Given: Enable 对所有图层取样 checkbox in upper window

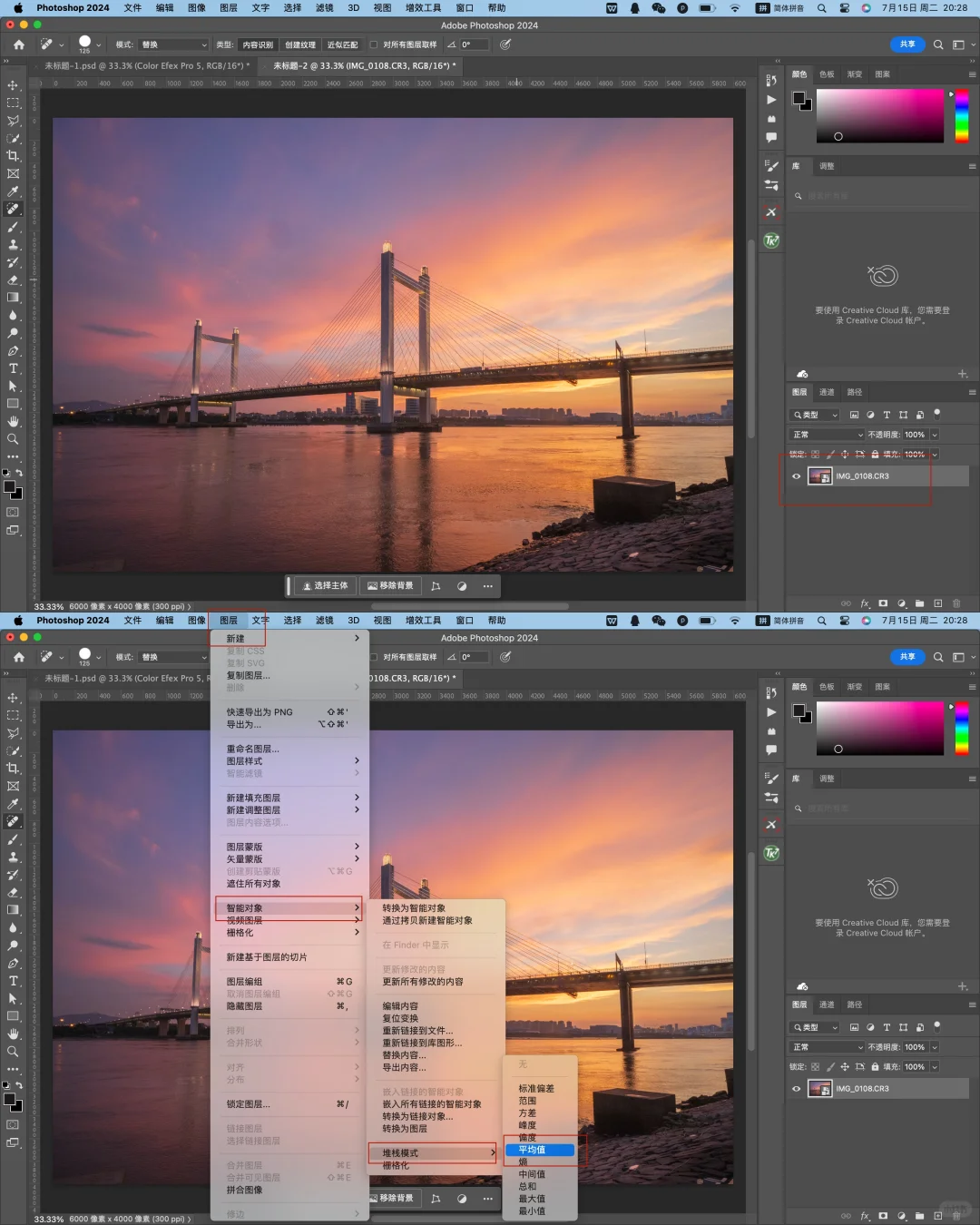Looking at the screenshot, I should 373,44.
